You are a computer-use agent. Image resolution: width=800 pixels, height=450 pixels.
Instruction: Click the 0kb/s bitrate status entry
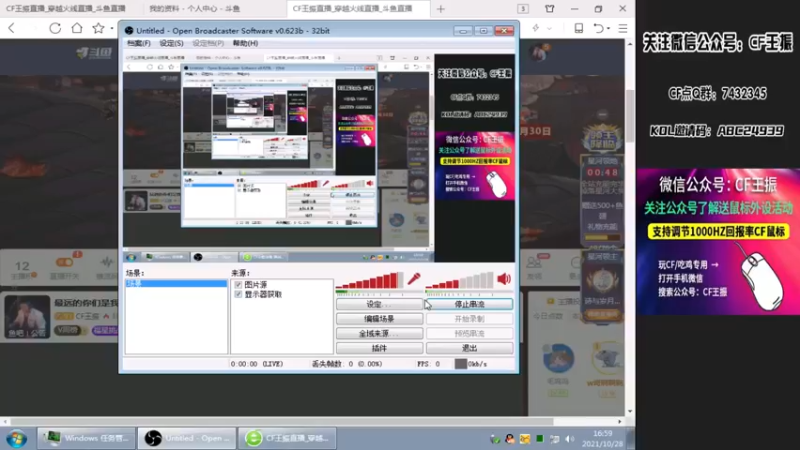(x=471, y=364)
